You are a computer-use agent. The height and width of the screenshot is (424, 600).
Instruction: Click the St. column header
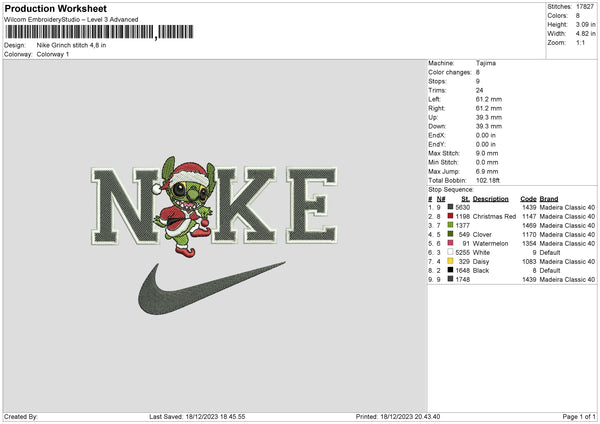click(465, 199)
